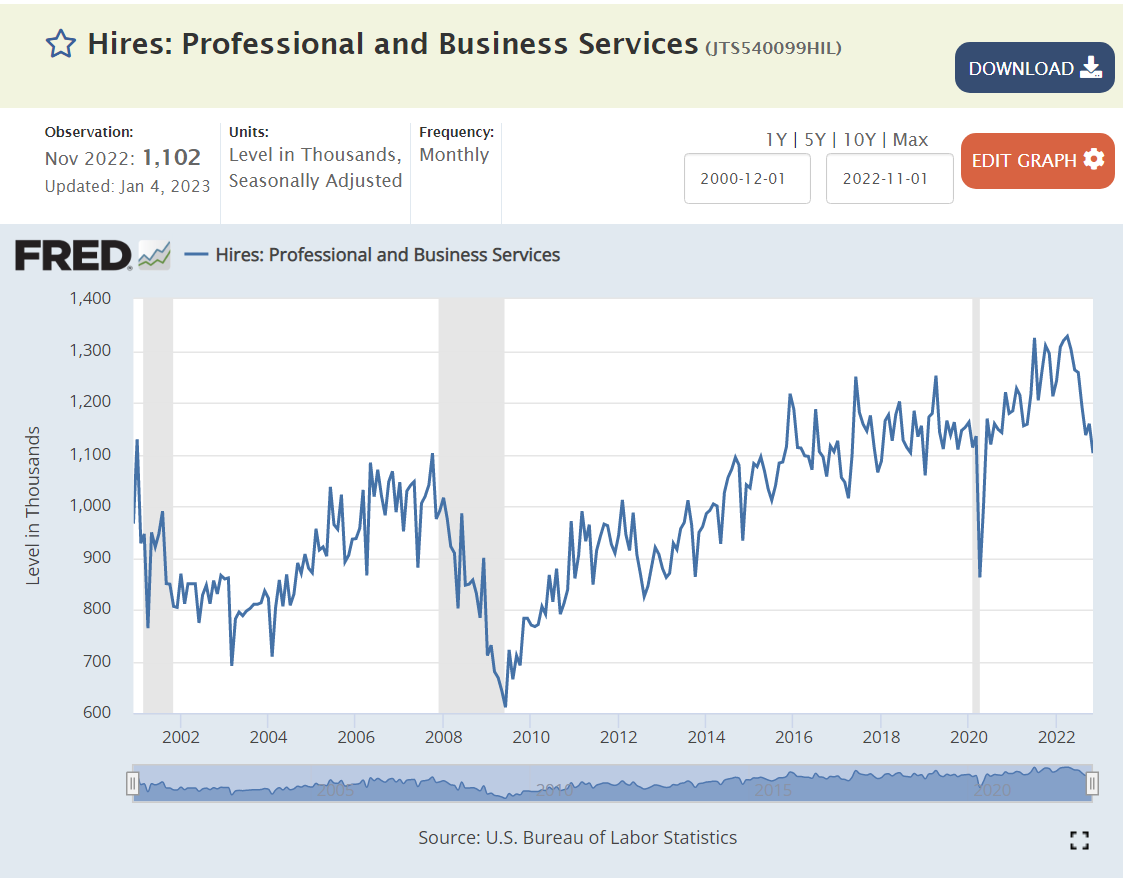Click the navigator timeline overview strip
The height and width of the screenshot is (878, 1123).
(x=612, y=783)
